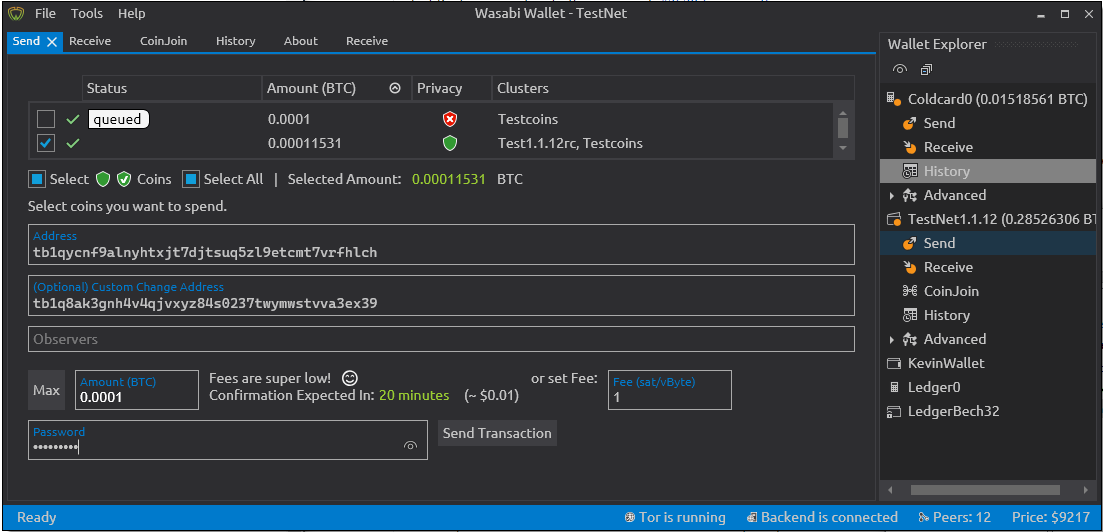Click the plain green shield icon beside Select
This screenshot has width=1103, height=532.
[x=103, y=179]
